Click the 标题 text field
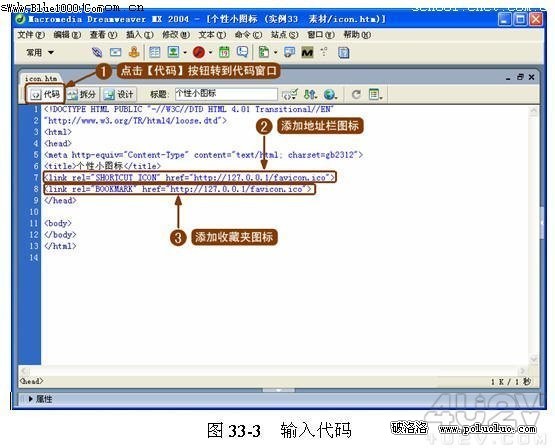Screen dimensions: 555x448 point(226,94)
